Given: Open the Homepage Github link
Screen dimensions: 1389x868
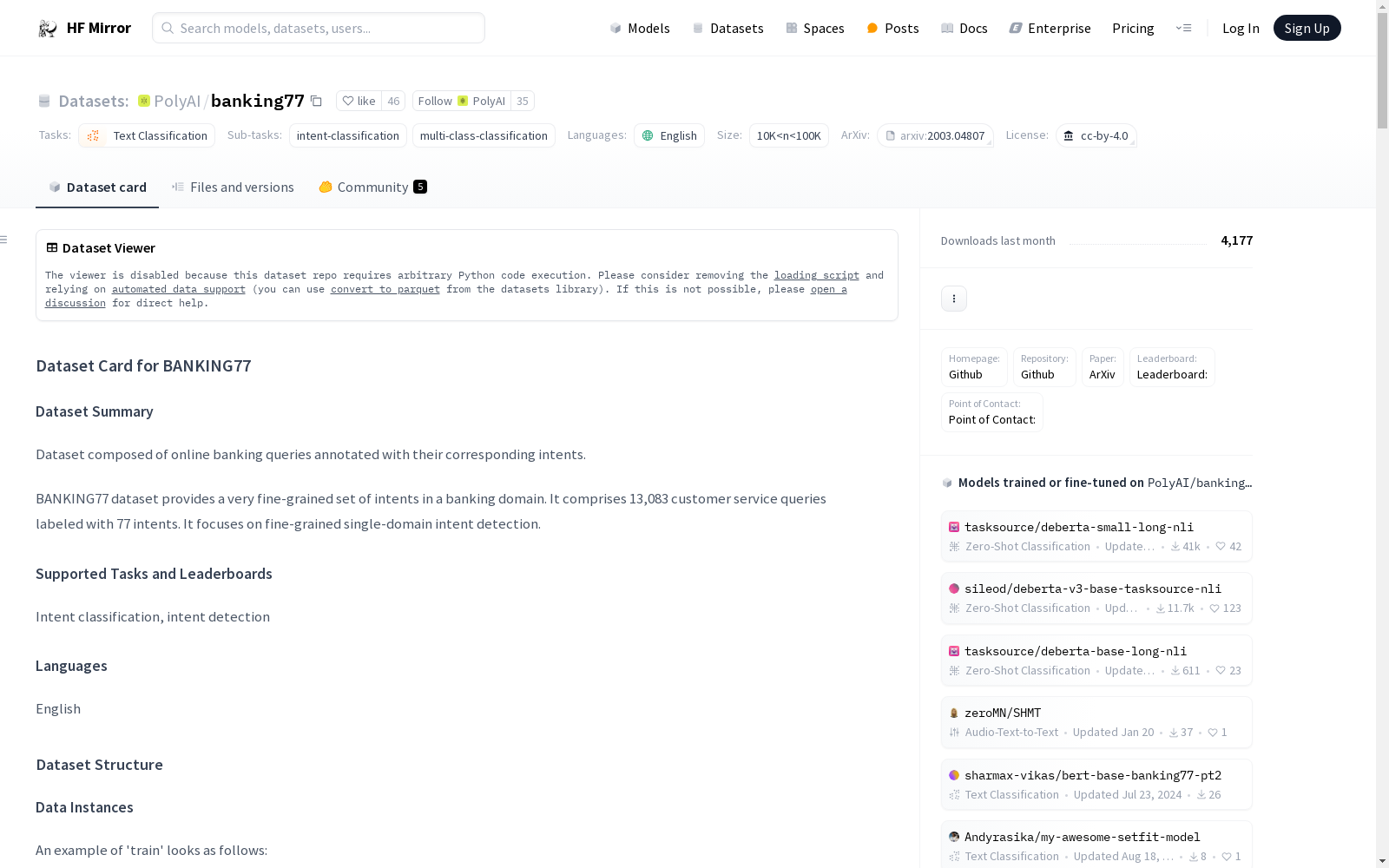Looking at the screenshot, I should coord(974,367).
